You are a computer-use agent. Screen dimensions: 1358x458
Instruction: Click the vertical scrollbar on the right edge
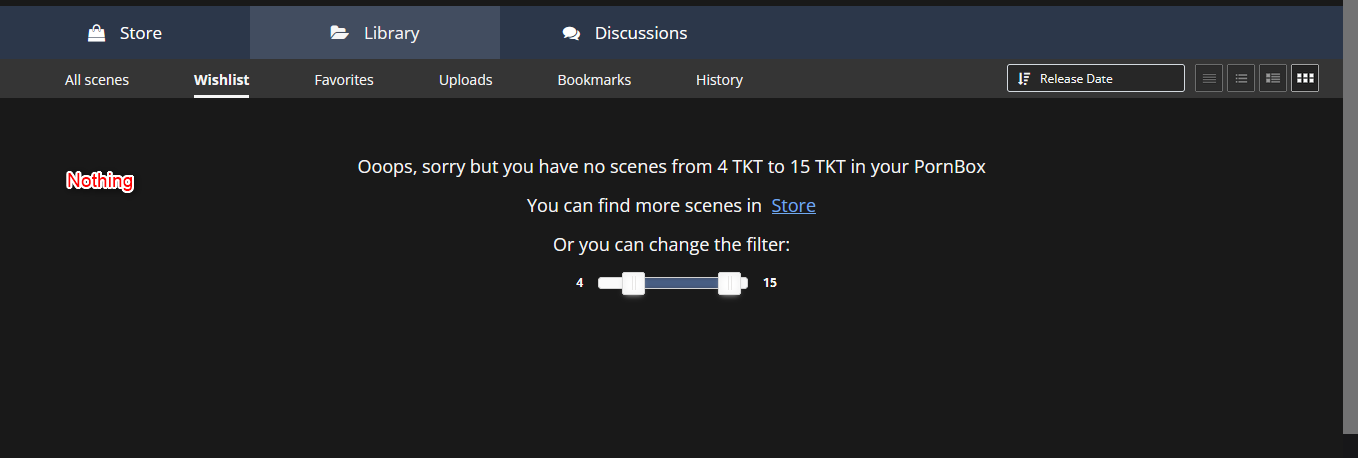pyautogui.click(x=1350, y=220)
